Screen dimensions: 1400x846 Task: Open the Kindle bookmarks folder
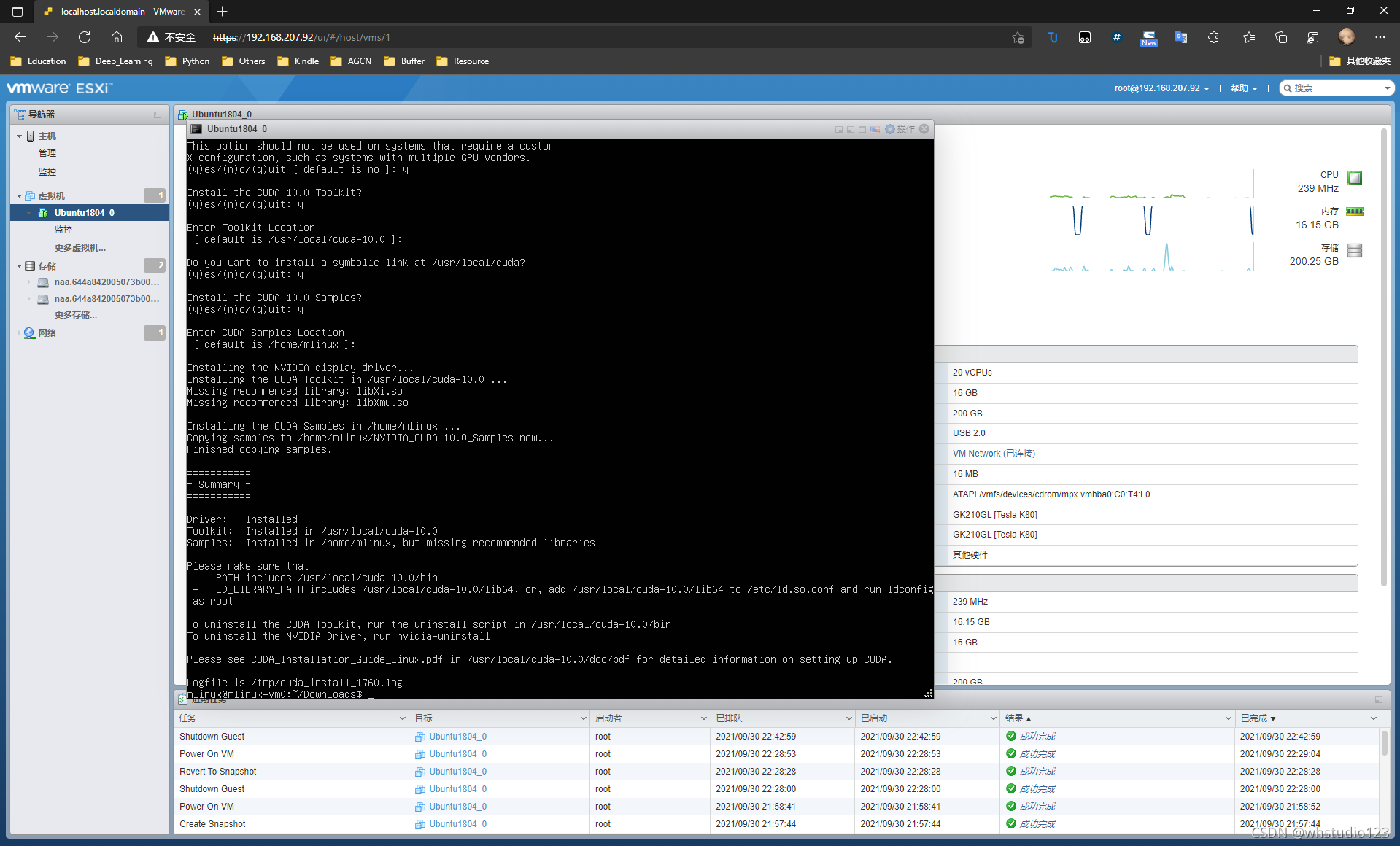[x=298, y=61]
